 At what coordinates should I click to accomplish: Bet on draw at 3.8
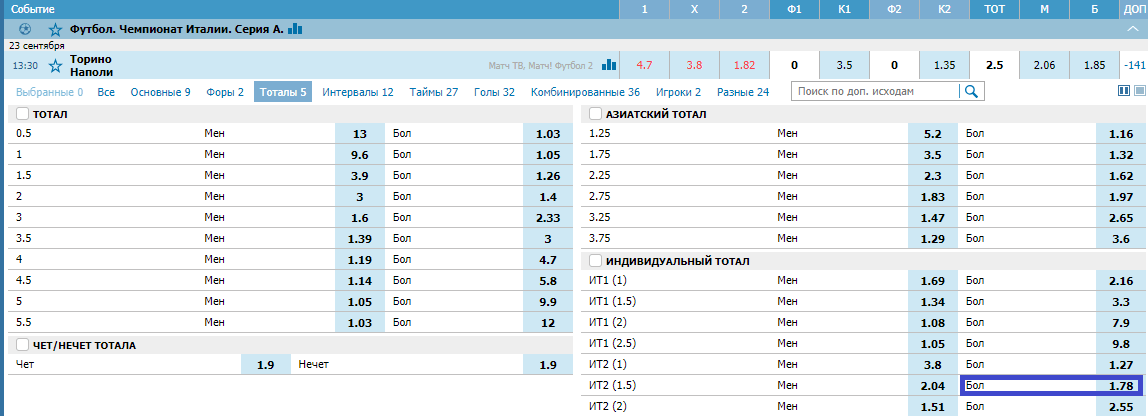(x=694, y=65)
